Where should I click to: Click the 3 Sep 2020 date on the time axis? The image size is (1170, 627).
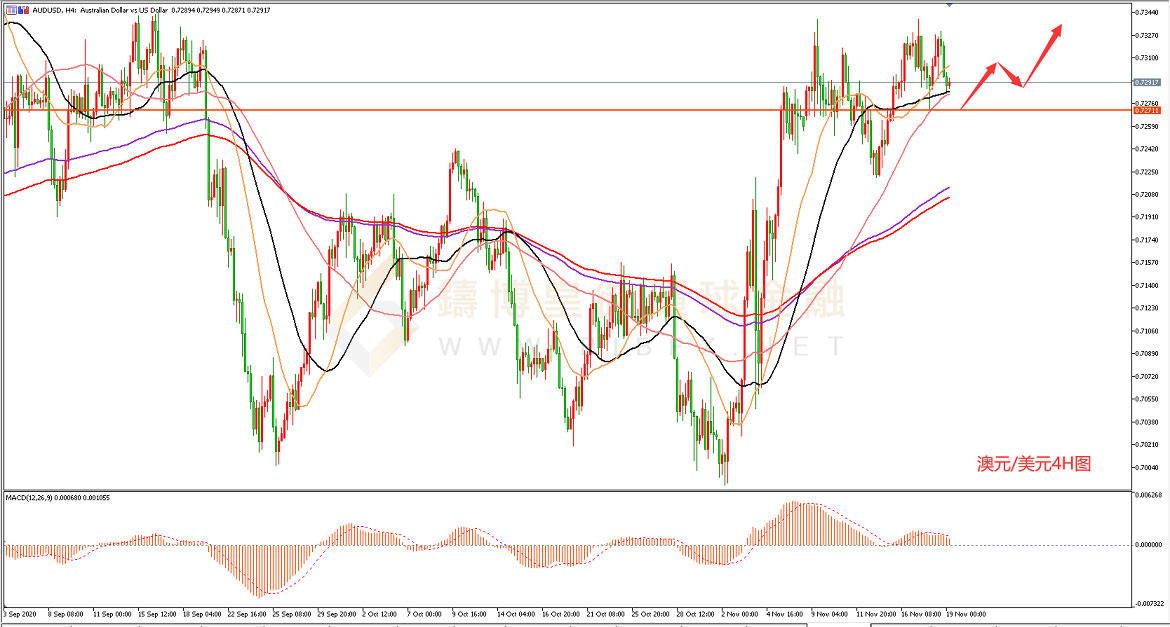click(22, 614)
